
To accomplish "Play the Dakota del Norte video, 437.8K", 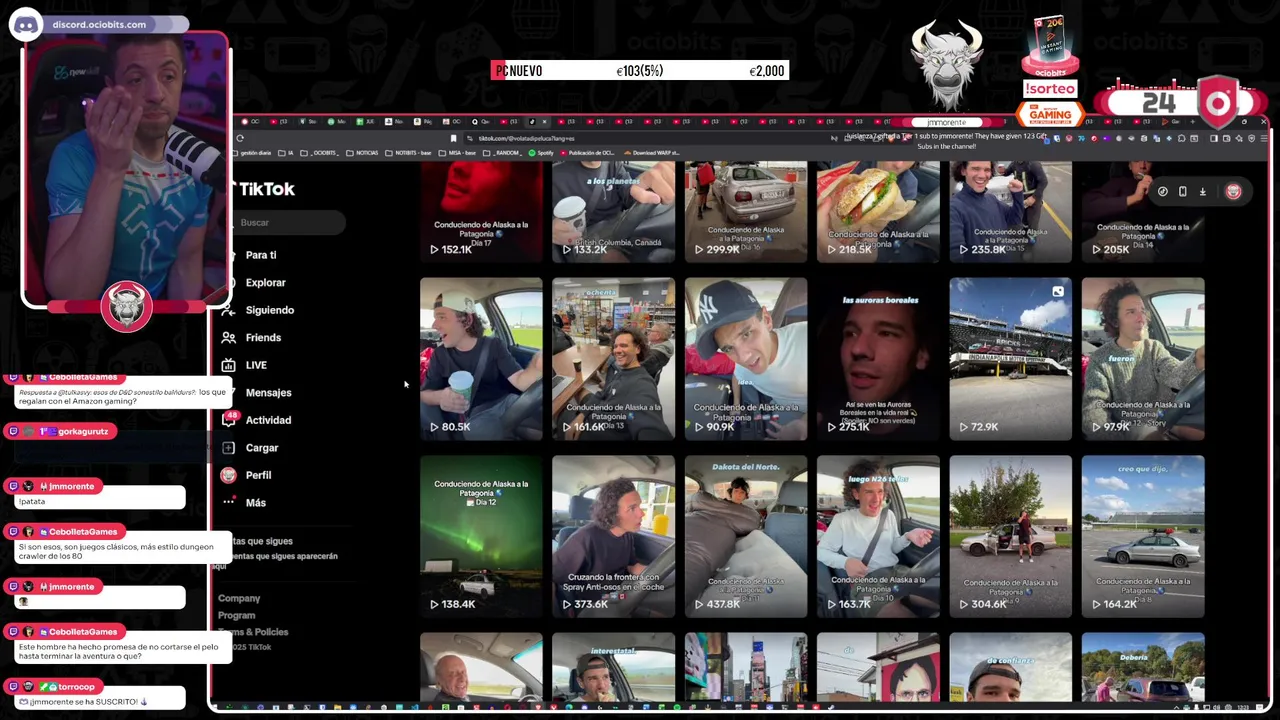I will point(745,536).
